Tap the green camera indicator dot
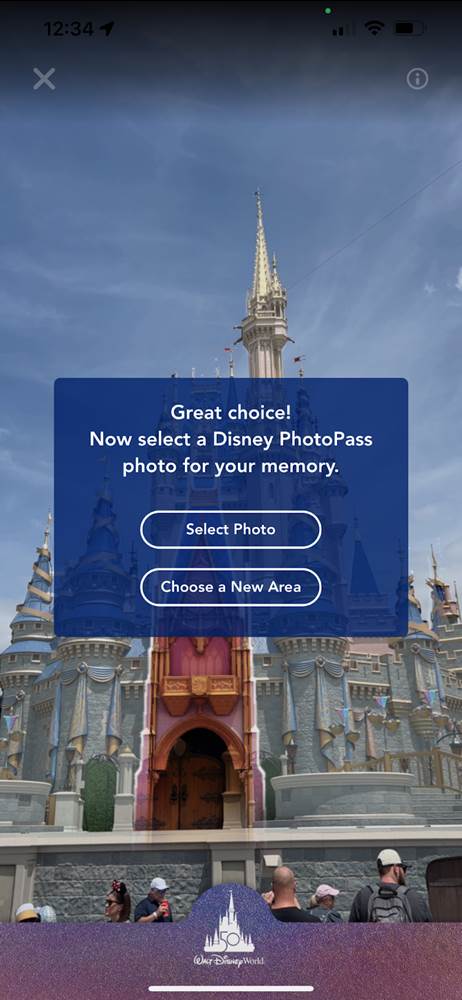Viewport: 462px width, 1000px height. pos(327,11)
